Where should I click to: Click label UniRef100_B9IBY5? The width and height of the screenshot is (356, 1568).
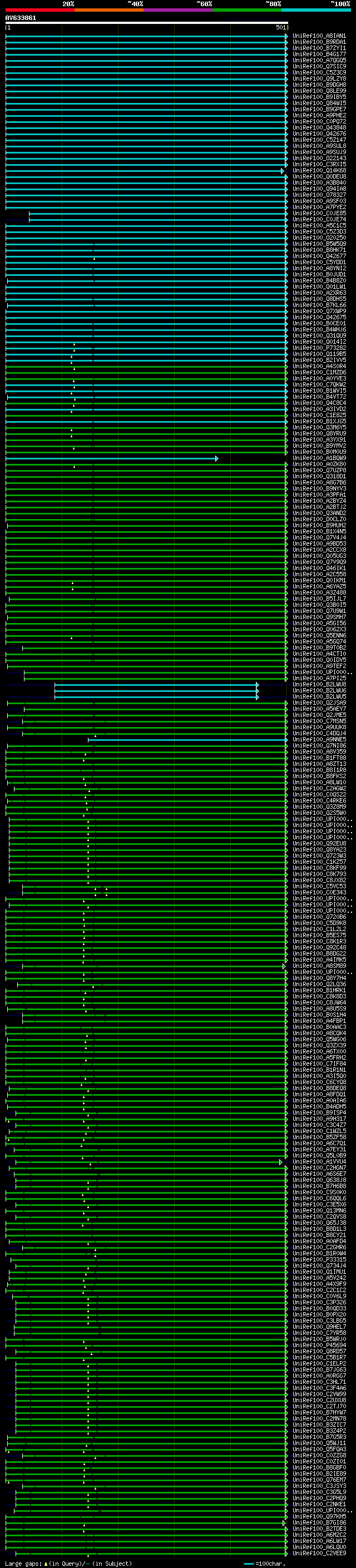pos(319,97)
